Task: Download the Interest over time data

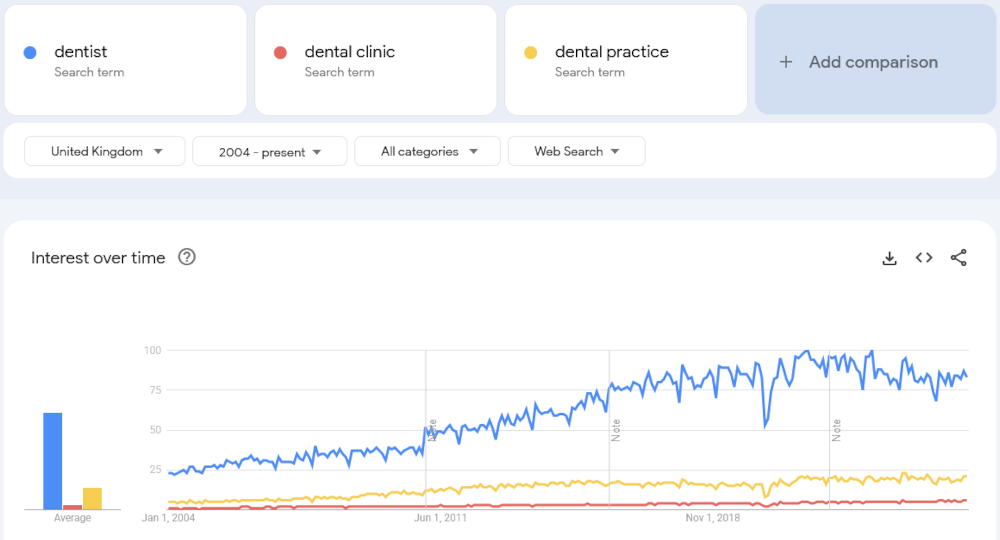Action: coord(889,258)
